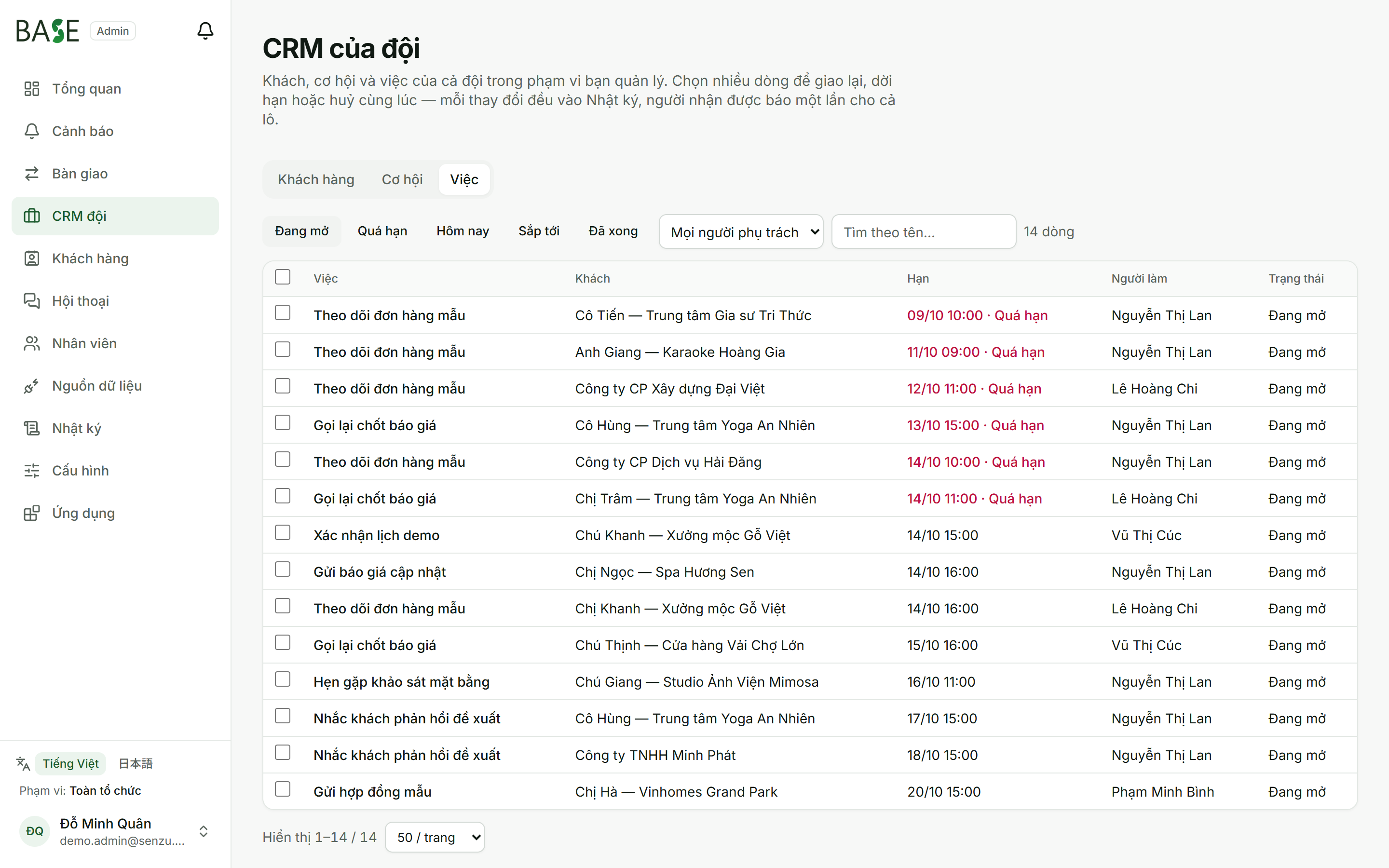Switch to the Cơ hội tab
The height and width of the screenshot is (868, 1389).
point(402,180)
